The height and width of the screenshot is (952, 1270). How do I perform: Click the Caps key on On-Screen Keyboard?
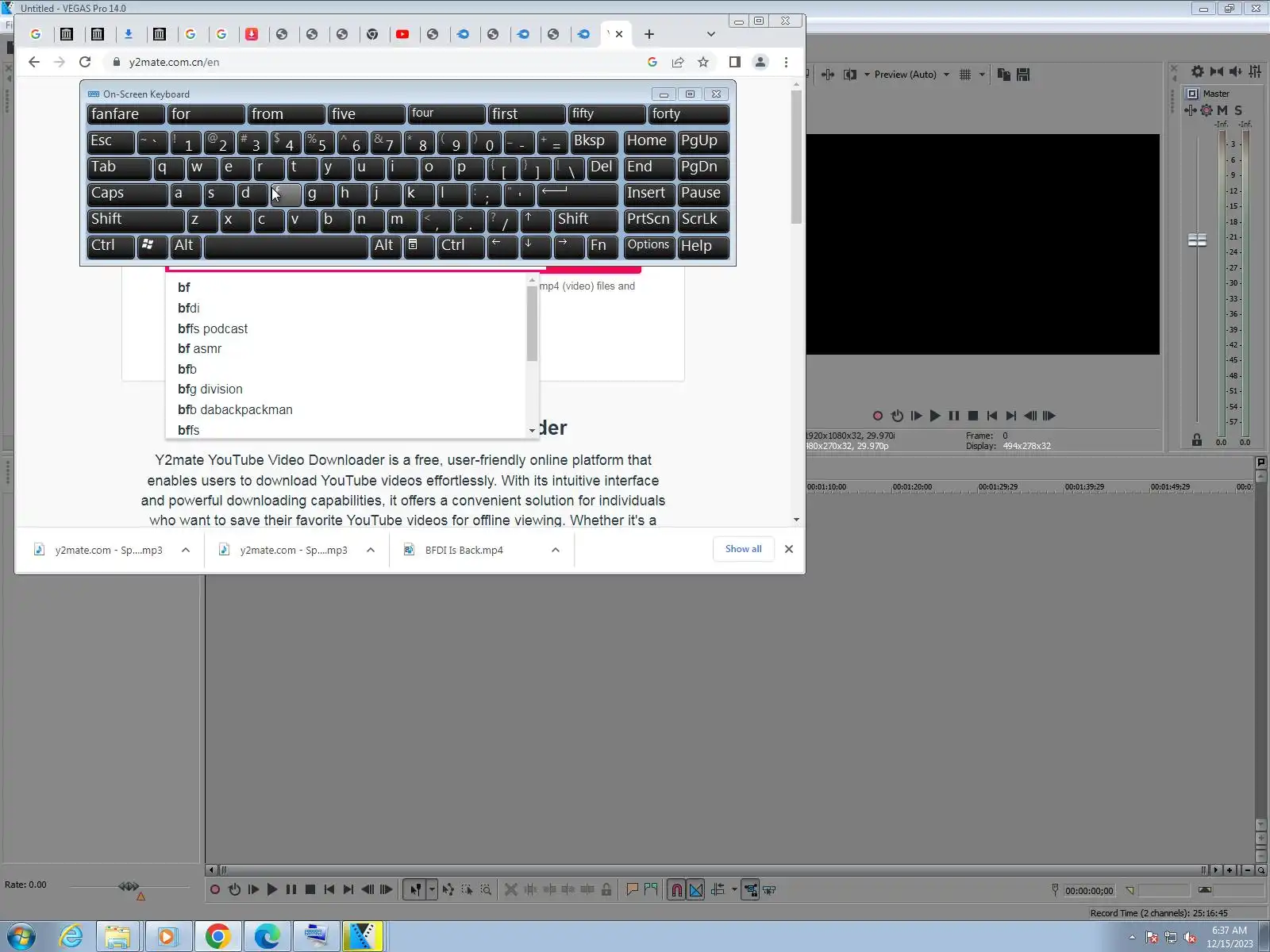pos(127,194)
